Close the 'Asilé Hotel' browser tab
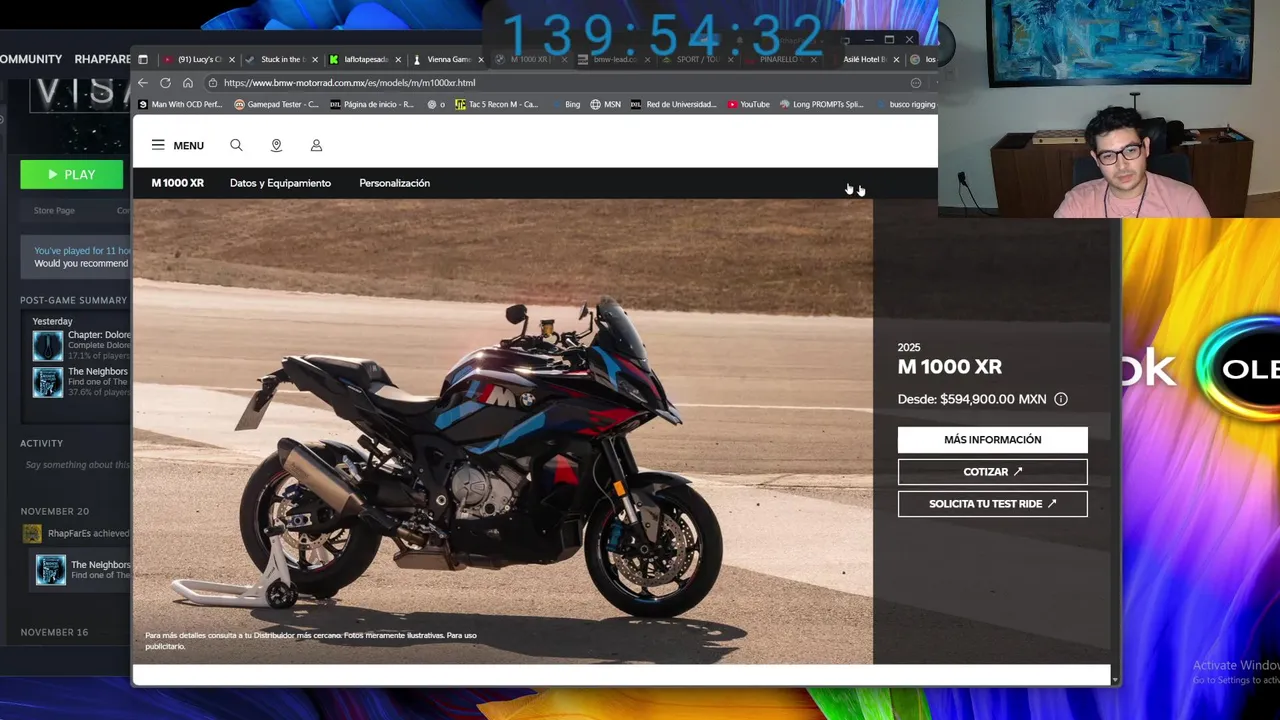Image resolution: width=1280 pixels, height=720 pixels. tap(896, 60)
